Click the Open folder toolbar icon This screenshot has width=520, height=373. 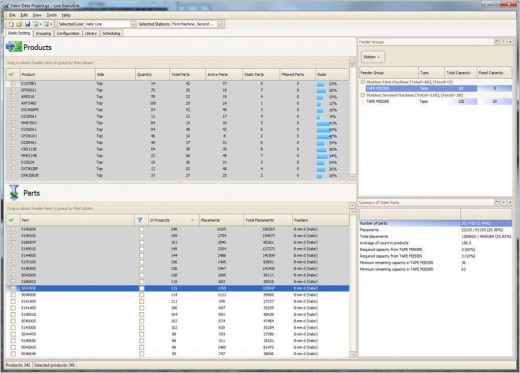tap(19, 24)
